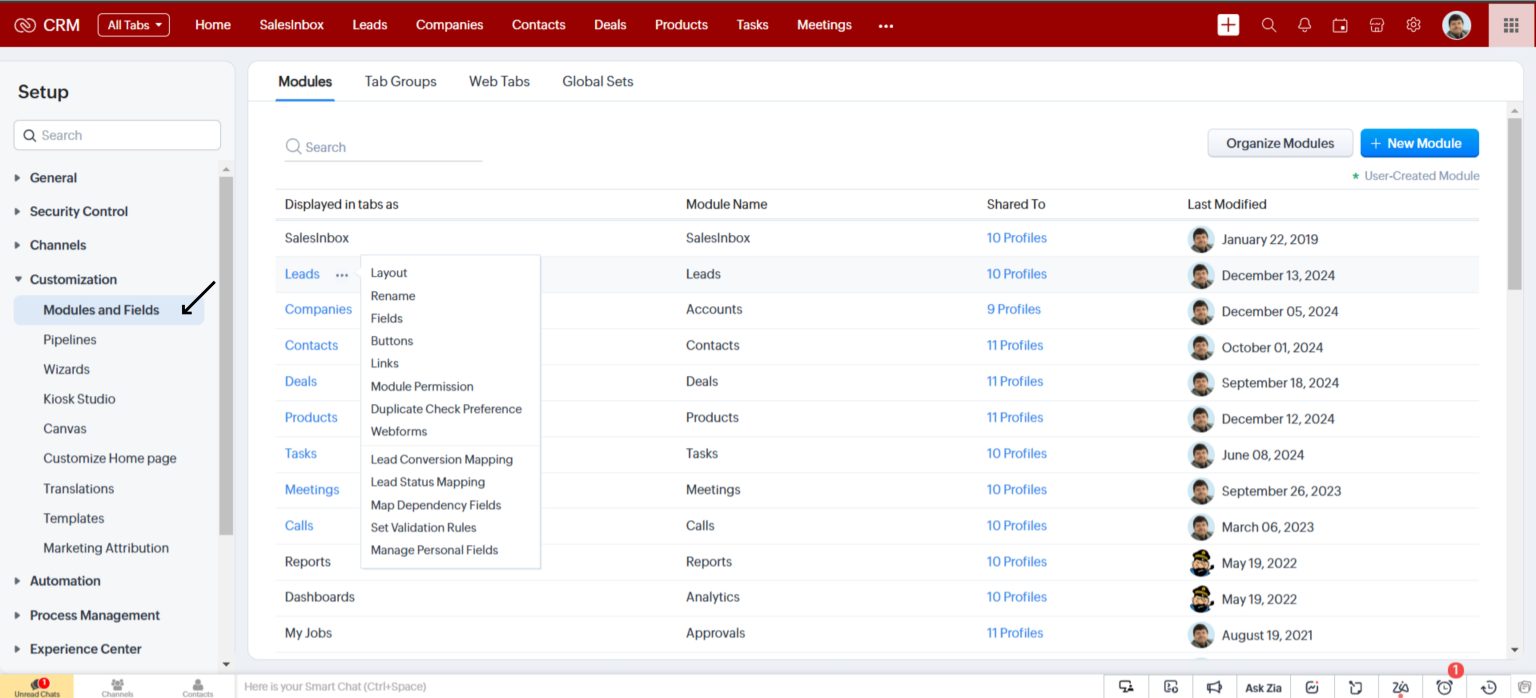The width and height of the screenshot is (1536, 698).
Task: Click the chart insights icon beside Ask Zia
Action: tap(1312, 687)
